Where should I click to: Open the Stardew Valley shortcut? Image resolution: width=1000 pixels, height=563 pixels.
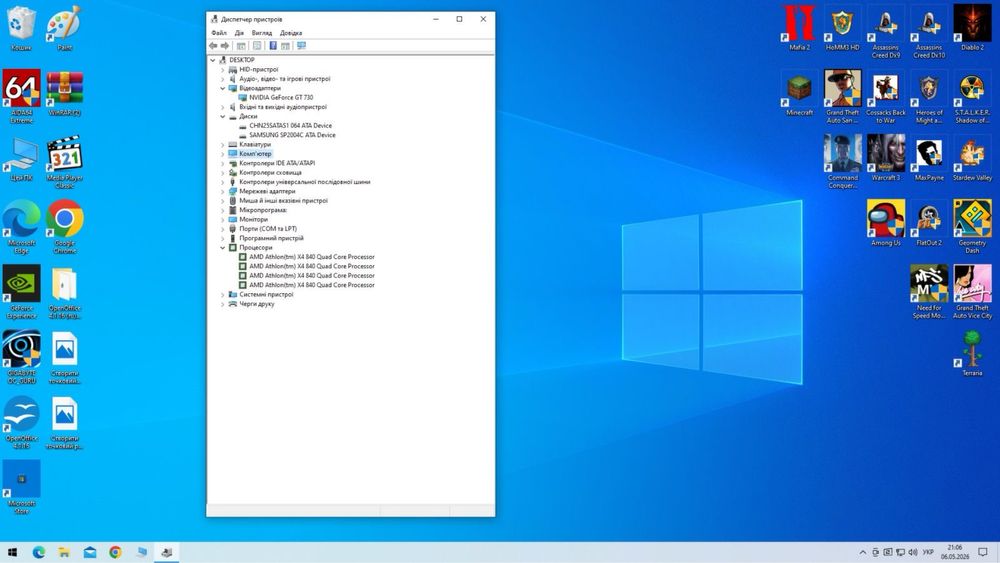[973, 158]
